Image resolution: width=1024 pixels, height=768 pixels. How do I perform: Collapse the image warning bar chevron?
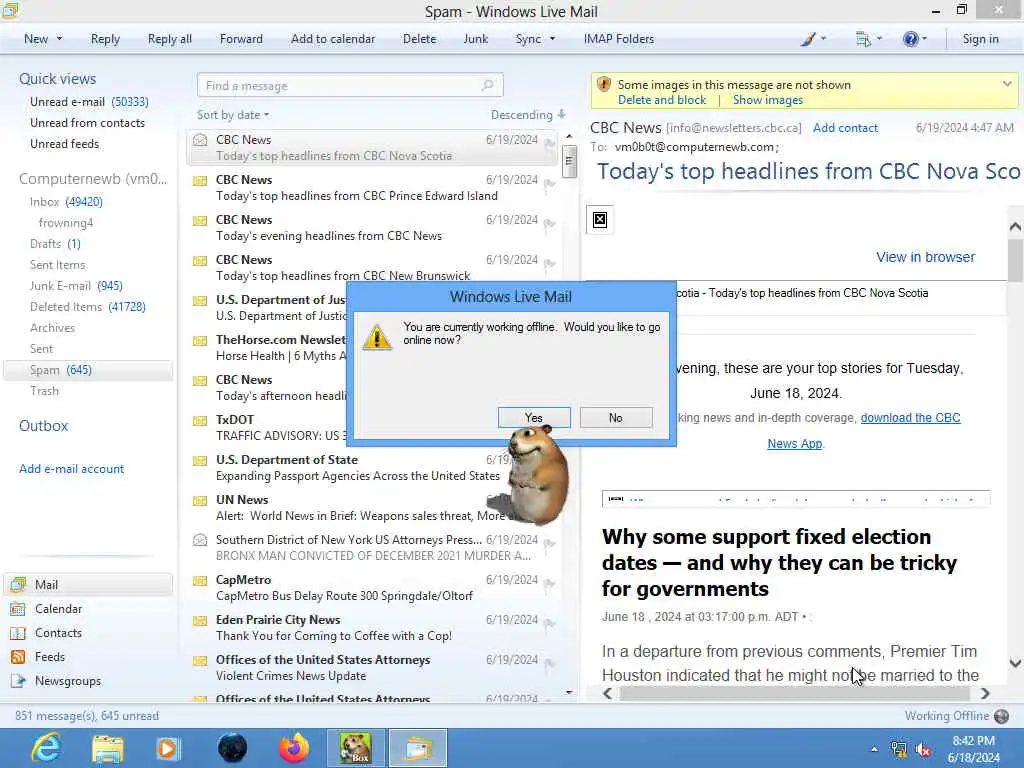point(1006,84)
